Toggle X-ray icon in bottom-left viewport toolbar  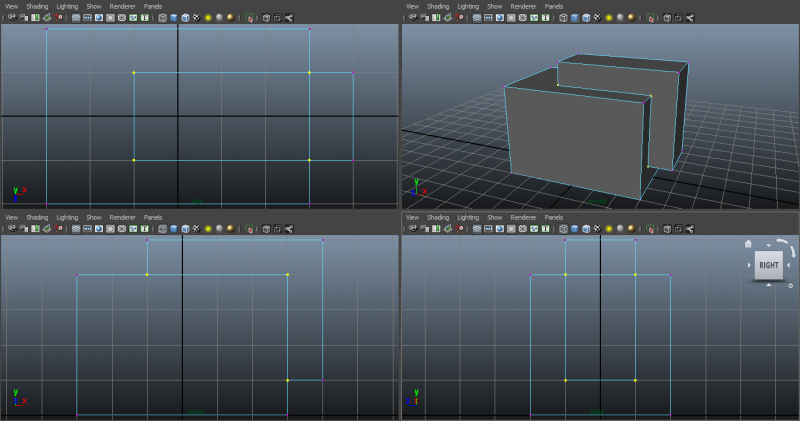pos(265,228)
